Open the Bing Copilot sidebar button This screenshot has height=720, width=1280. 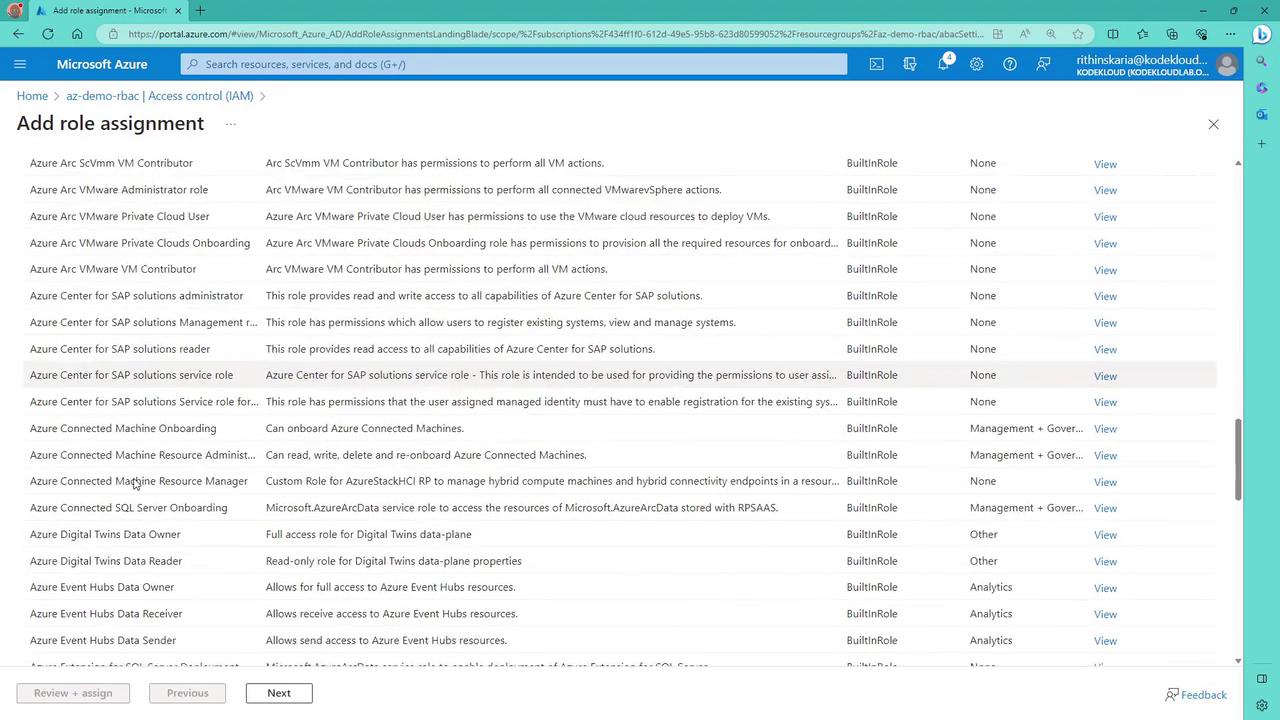tap(1262, 34)
